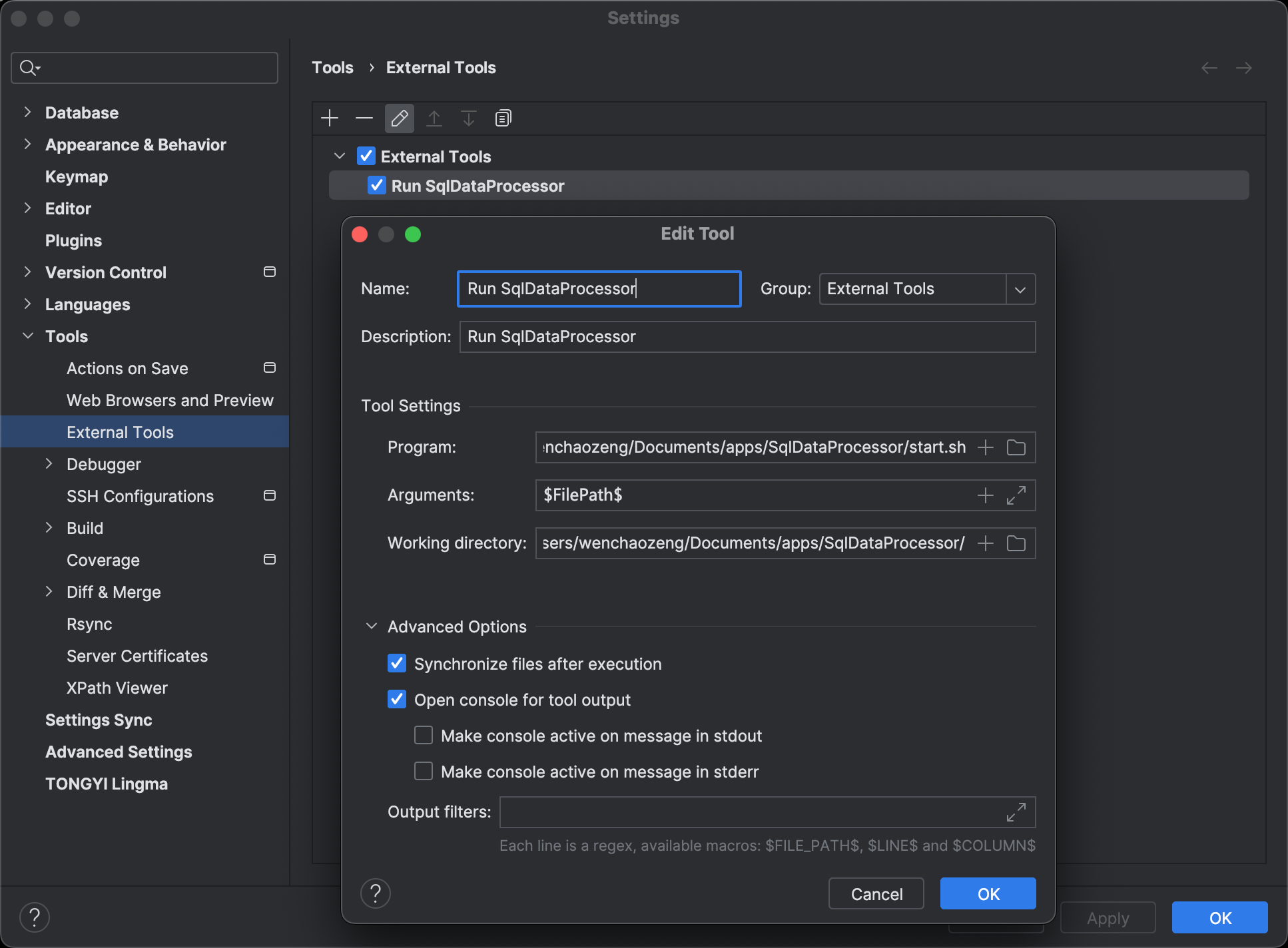The width and height of the screenshot is (1288, 948).
Task: Click the Add tool plus icon
Action: click(x=330, y=118)
